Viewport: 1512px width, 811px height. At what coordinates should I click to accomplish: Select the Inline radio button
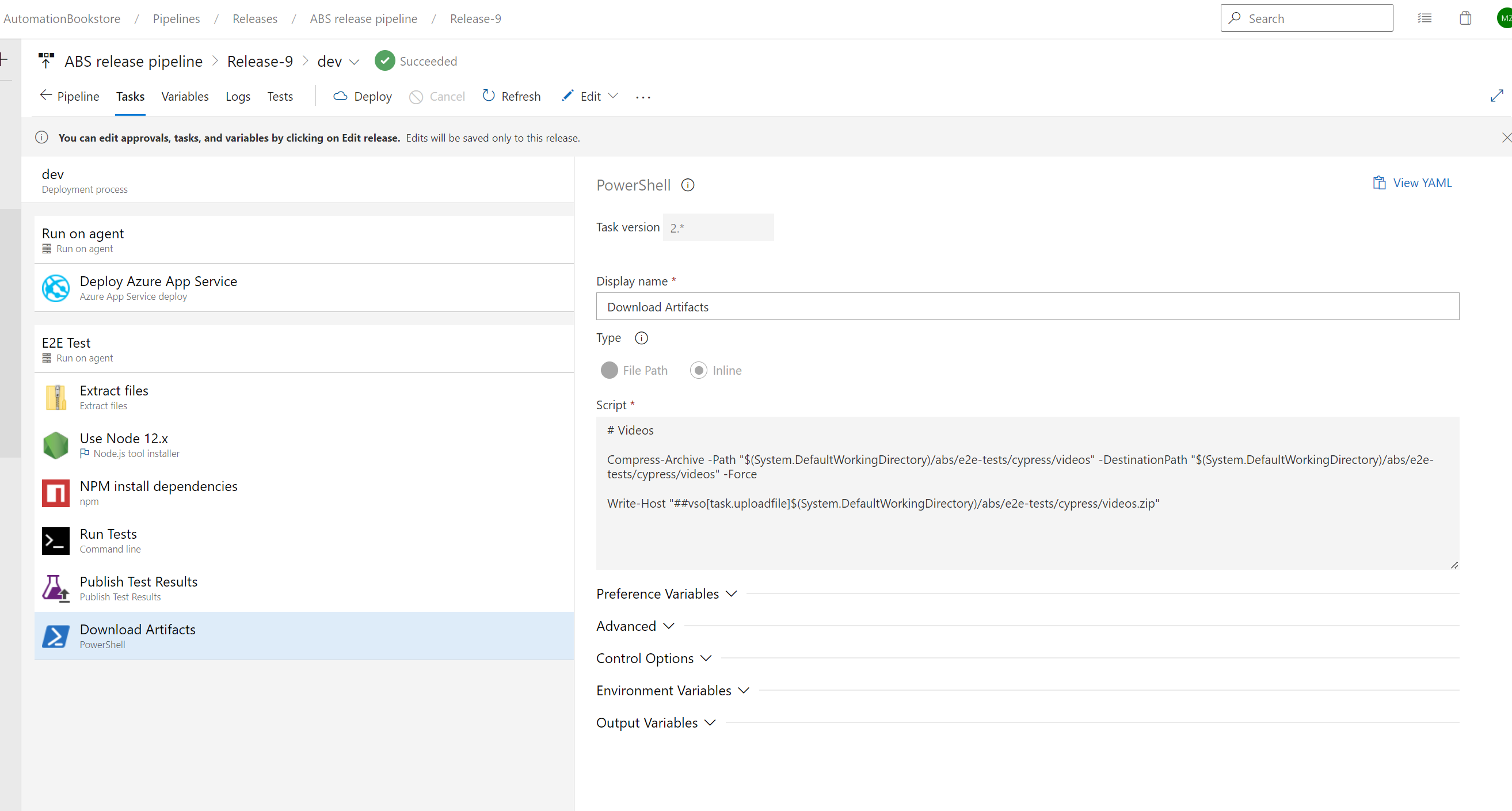click(x=698, y=370)
